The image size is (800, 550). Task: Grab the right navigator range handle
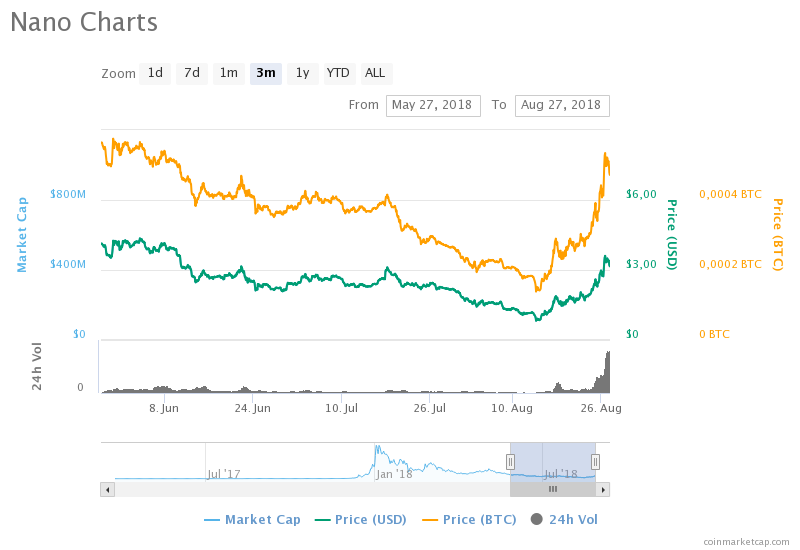tap(595, 462)
